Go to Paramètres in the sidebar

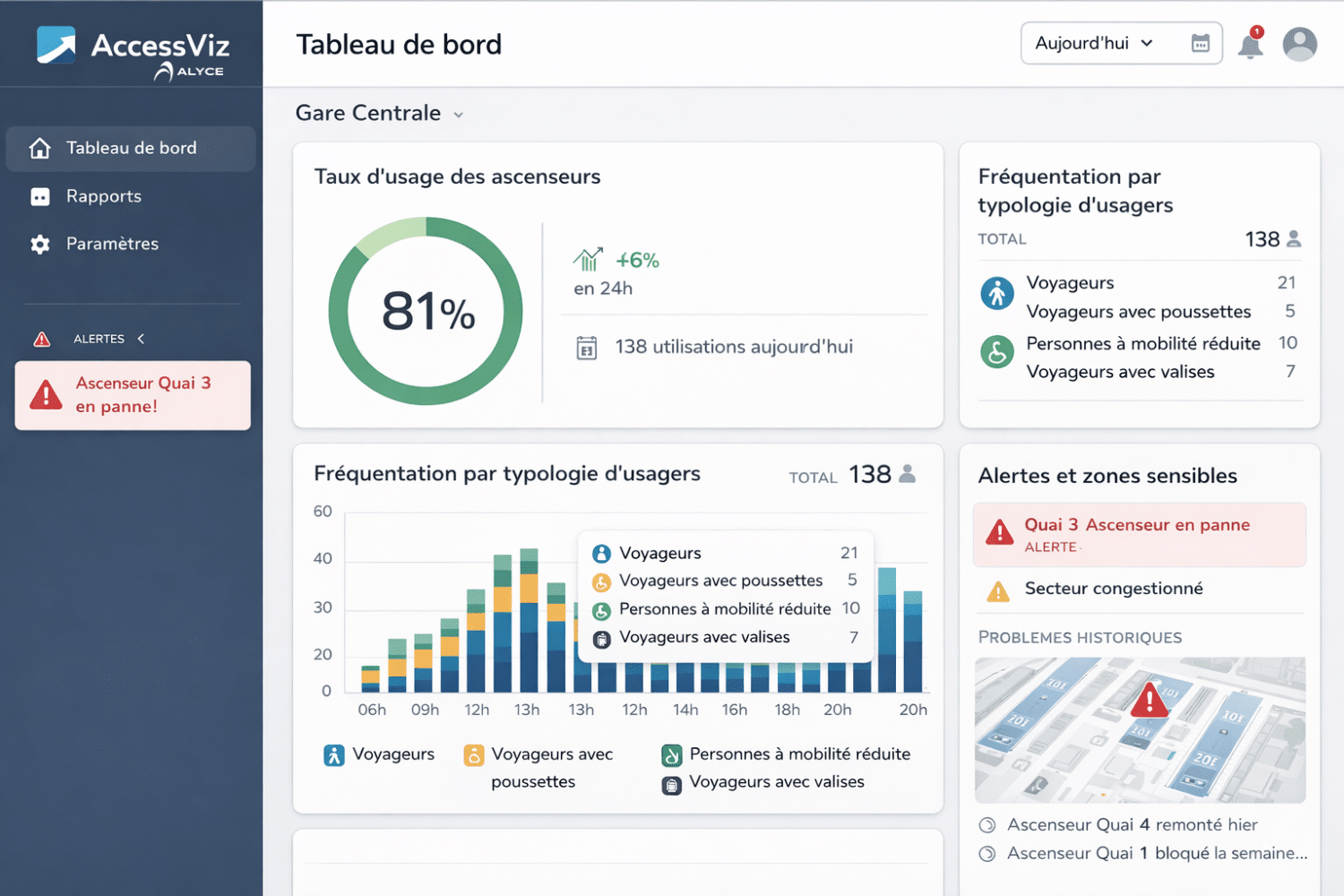112,244
